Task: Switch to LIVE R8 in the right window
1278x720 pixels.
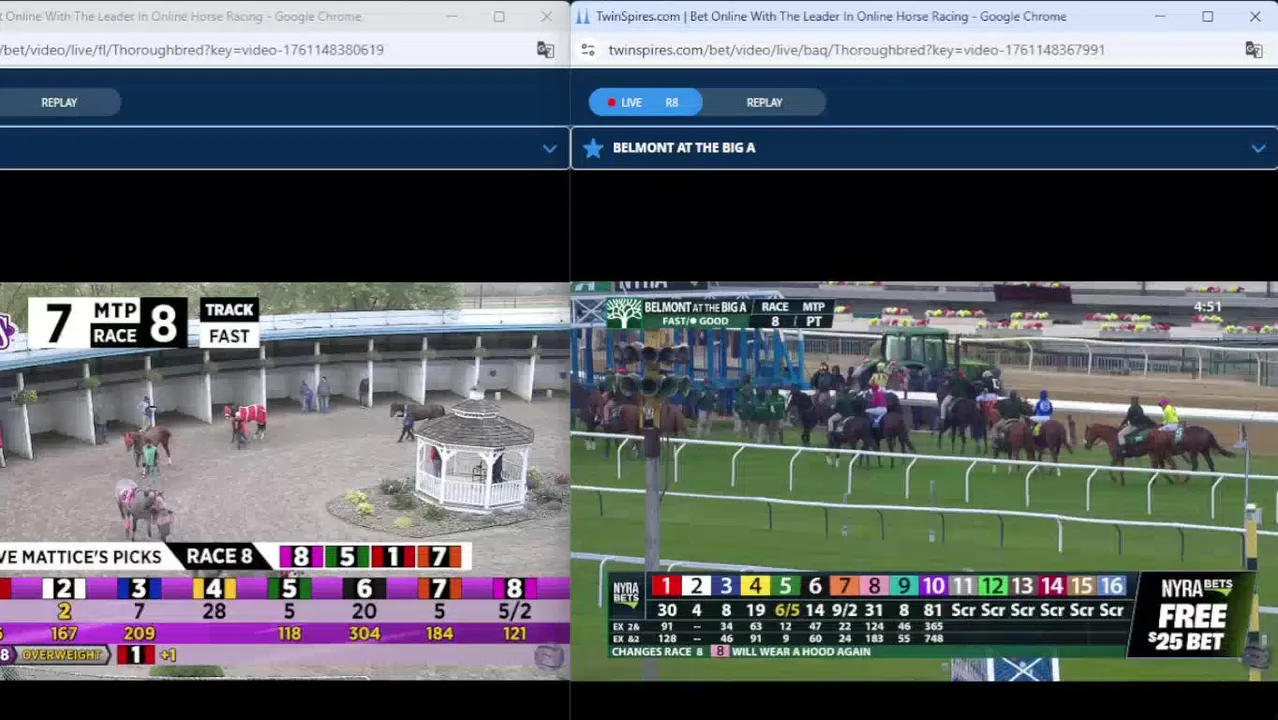Action: click(x=645, y=102)
